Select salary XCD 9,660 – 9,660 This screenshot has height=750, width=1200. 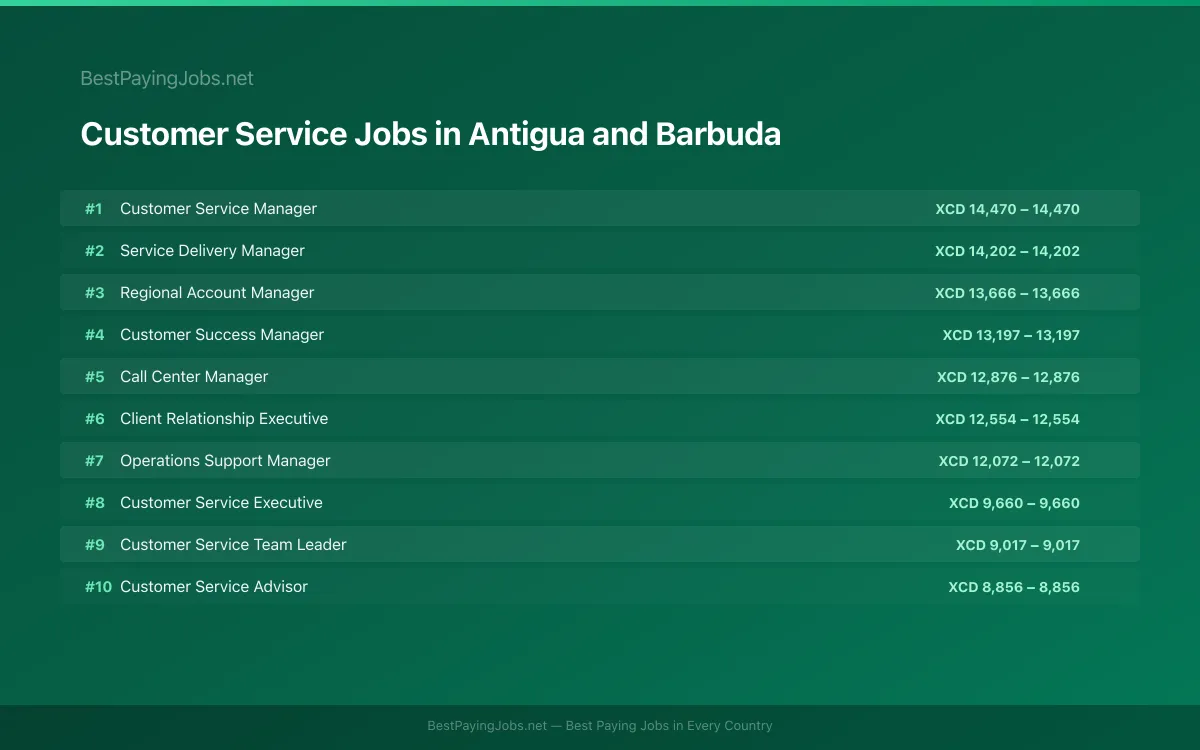point(1014,503)
